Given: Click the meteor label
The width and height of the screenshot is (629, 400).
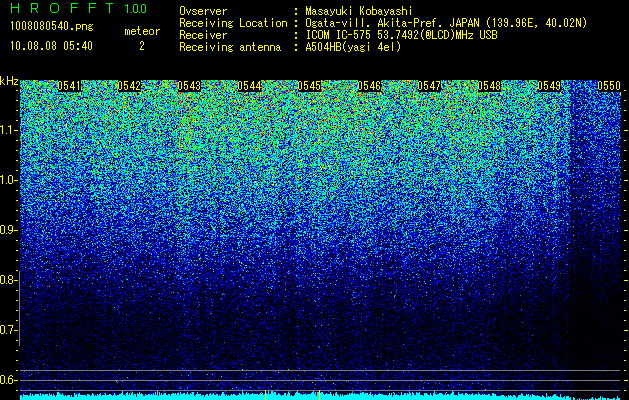Looking at the screenshot, I should point(142,31).
